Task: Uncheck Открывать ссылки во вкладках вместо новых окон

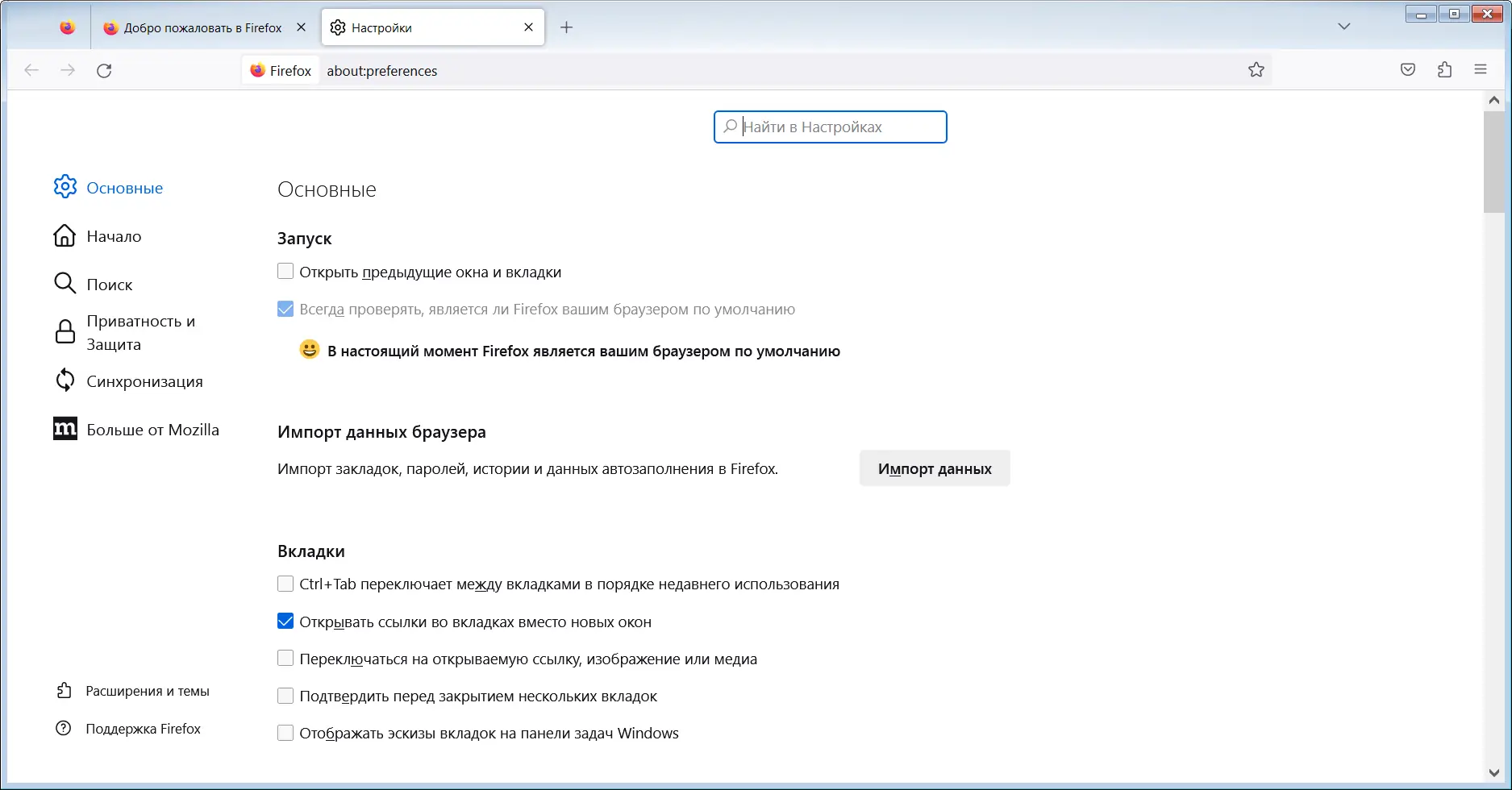Action: coord(285,622)
